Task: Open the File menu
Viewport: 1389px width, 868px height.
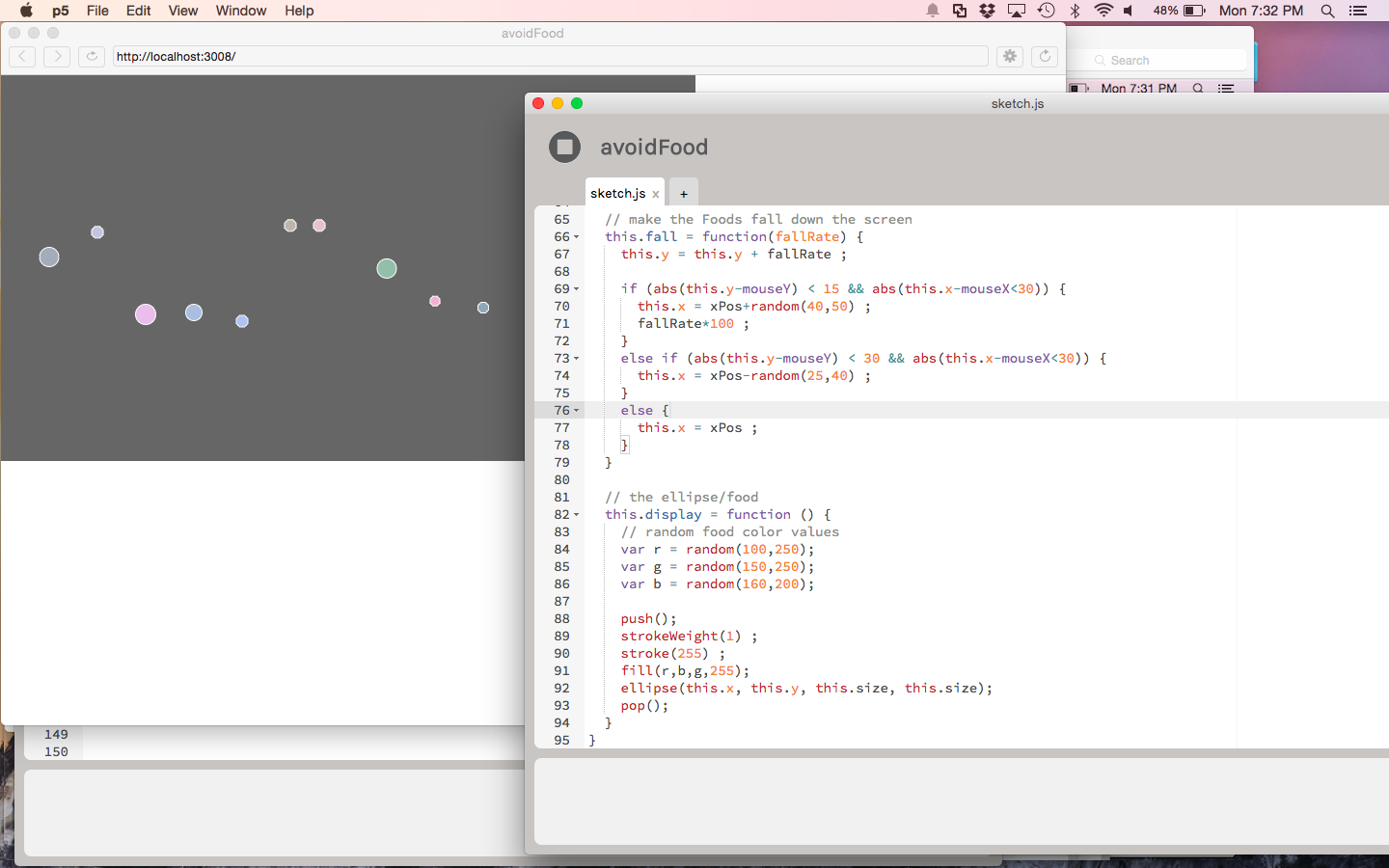Action: [97, 11]
